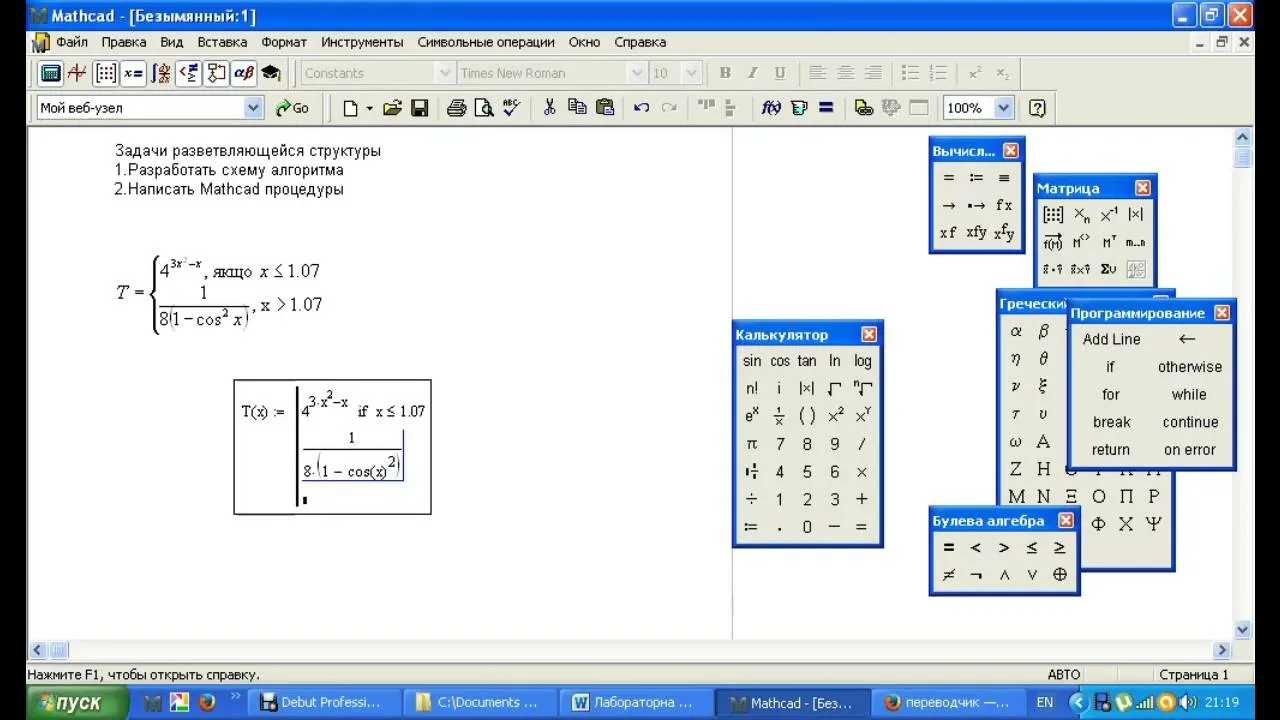Click the Evaluation toolbar x= icon
1280x720 pixels.
point(133,73)
